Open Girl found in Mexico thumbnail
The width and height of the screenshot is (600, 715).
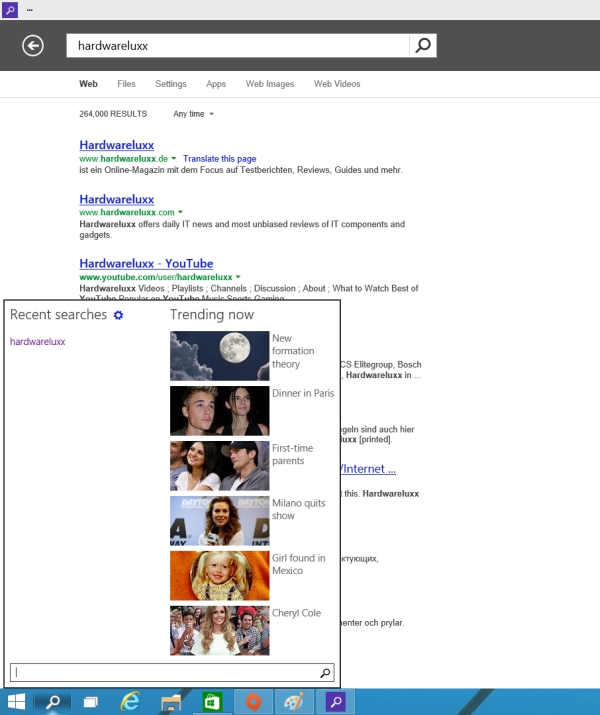pos(219,575)
